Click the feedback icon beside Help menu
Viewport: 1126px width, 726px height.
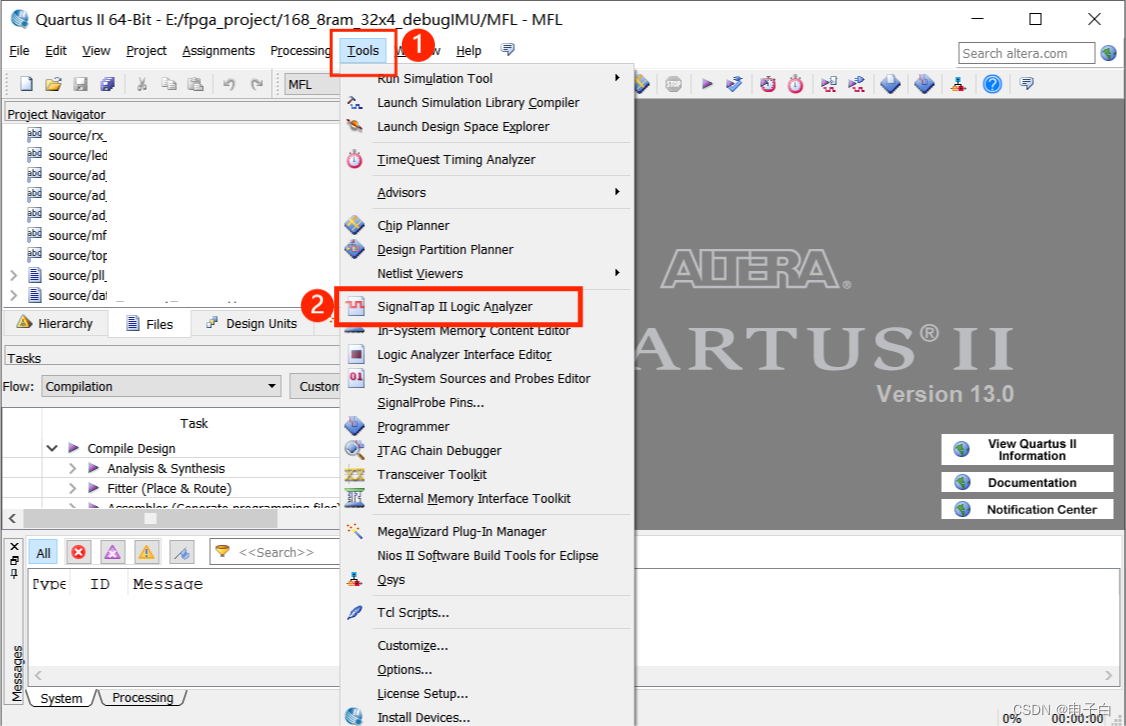[508, 49]
